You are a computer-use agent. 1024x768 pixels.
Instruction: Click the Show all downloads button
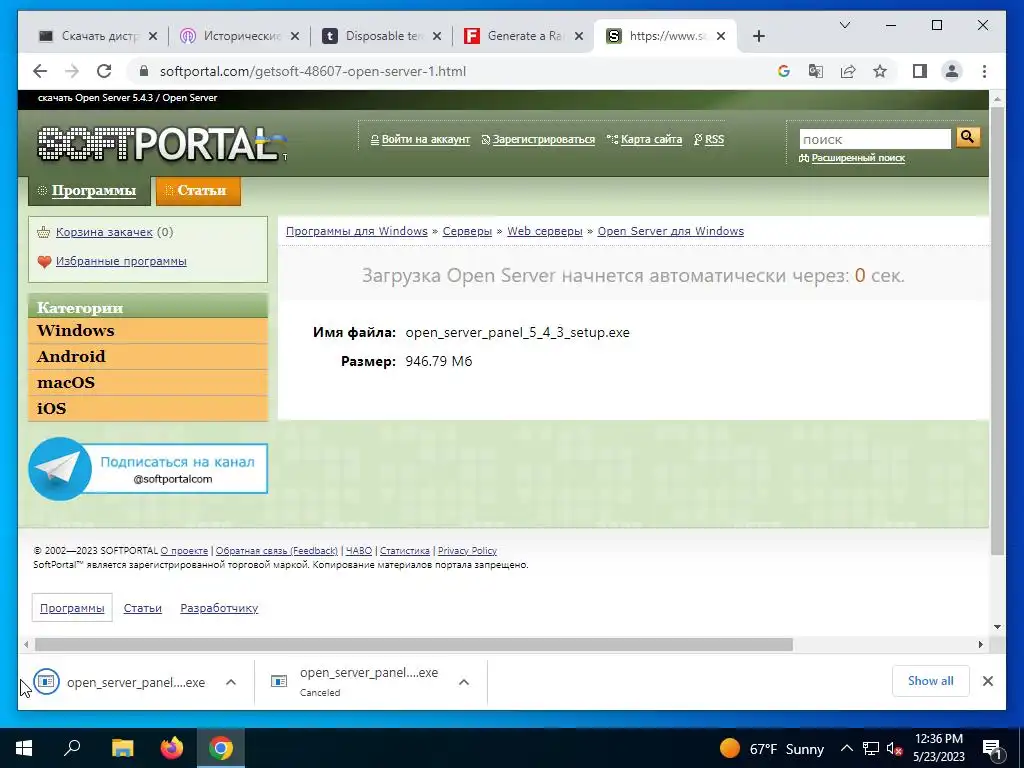click(931, 681)
